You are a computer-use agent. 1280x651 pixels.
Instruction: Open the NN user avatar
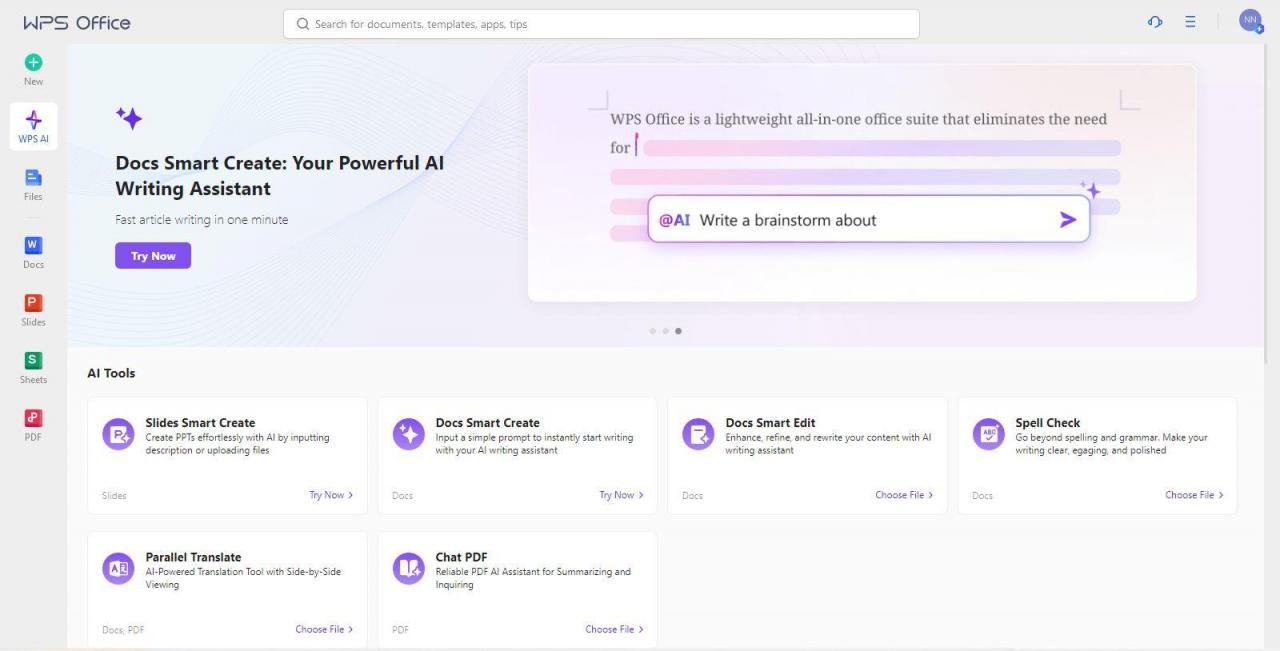coord(1251,21)
